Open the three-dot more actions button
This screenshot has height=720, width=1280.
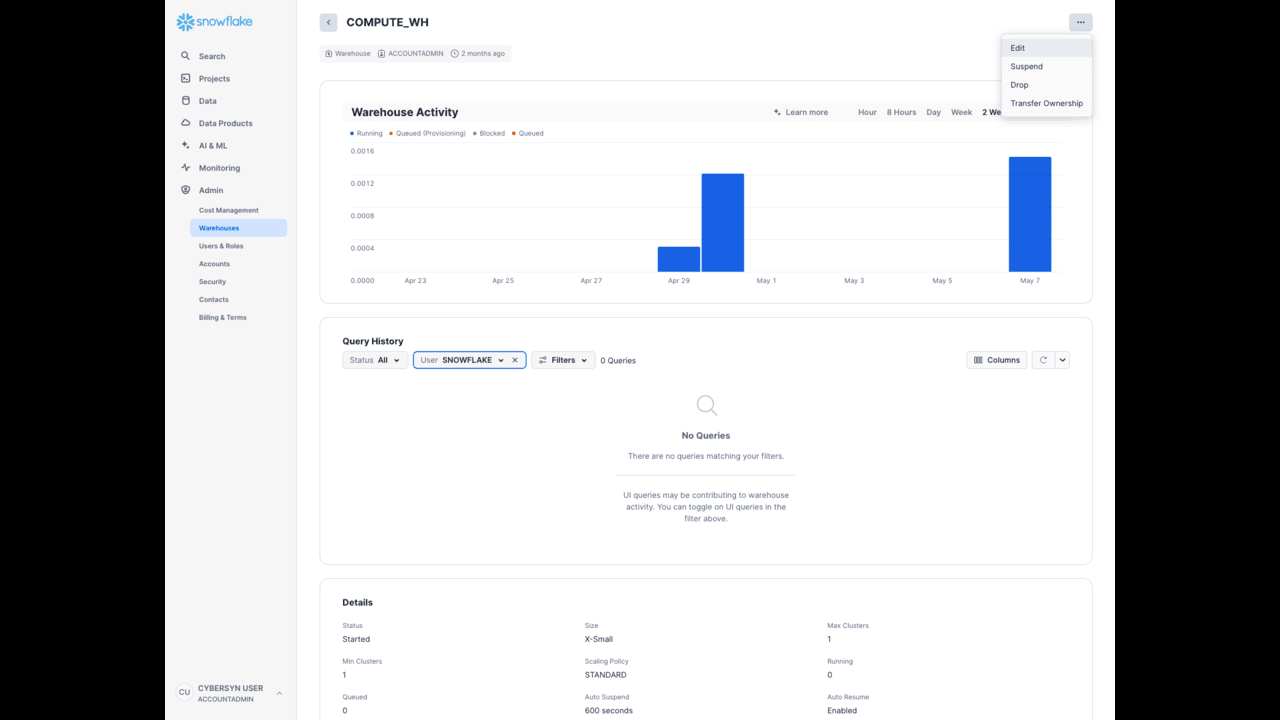pyautogui.click(x=1080, y=22)
